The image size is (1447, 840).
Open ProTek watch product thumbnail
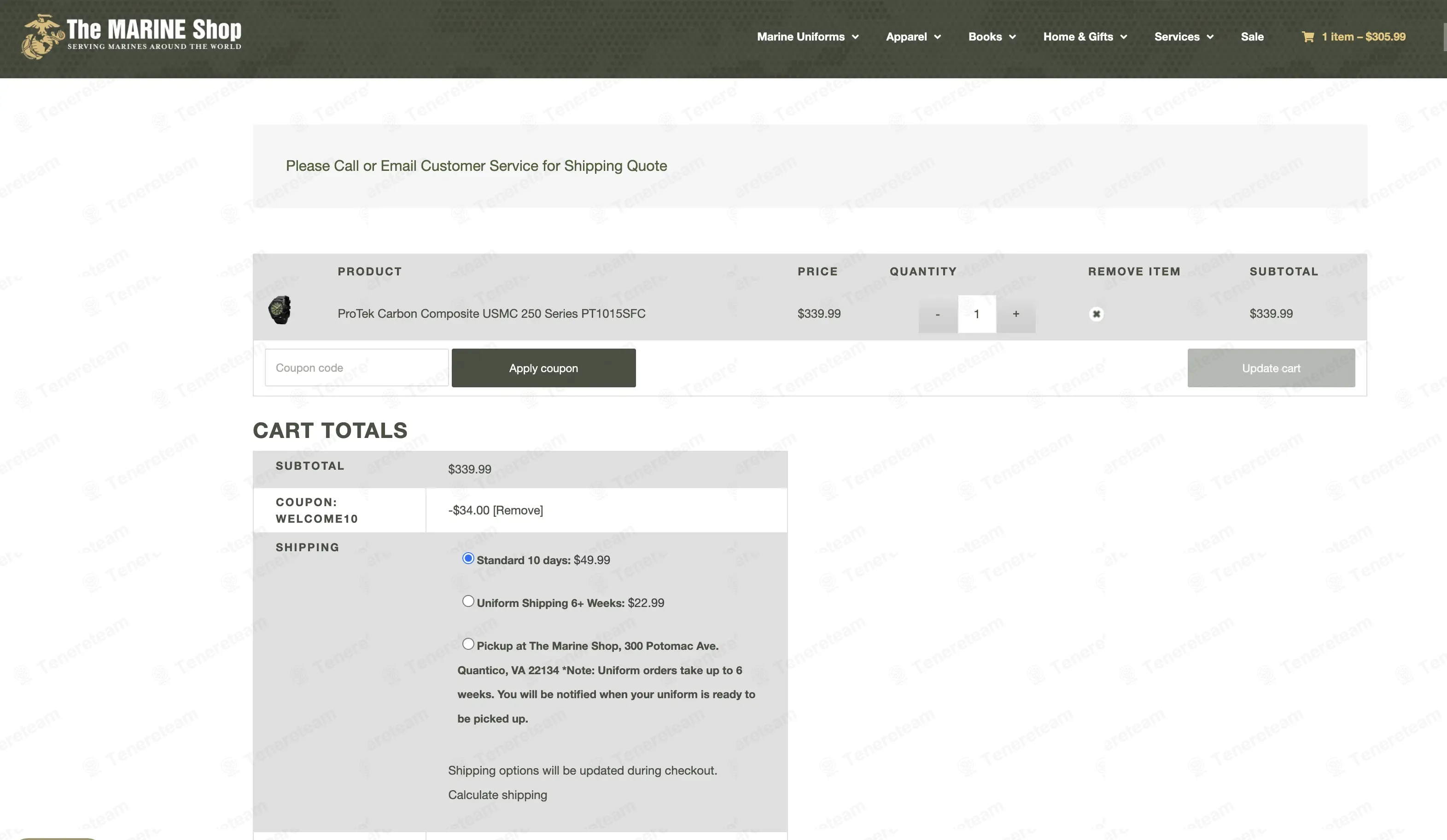coord(280,310)
